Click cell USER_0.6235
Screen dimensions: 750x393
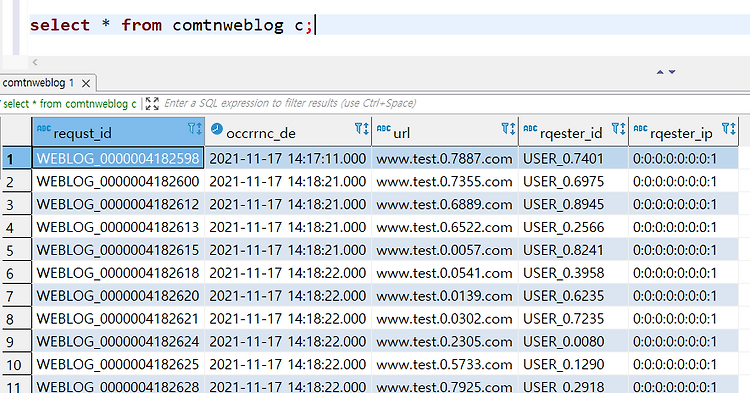(574, 296)
